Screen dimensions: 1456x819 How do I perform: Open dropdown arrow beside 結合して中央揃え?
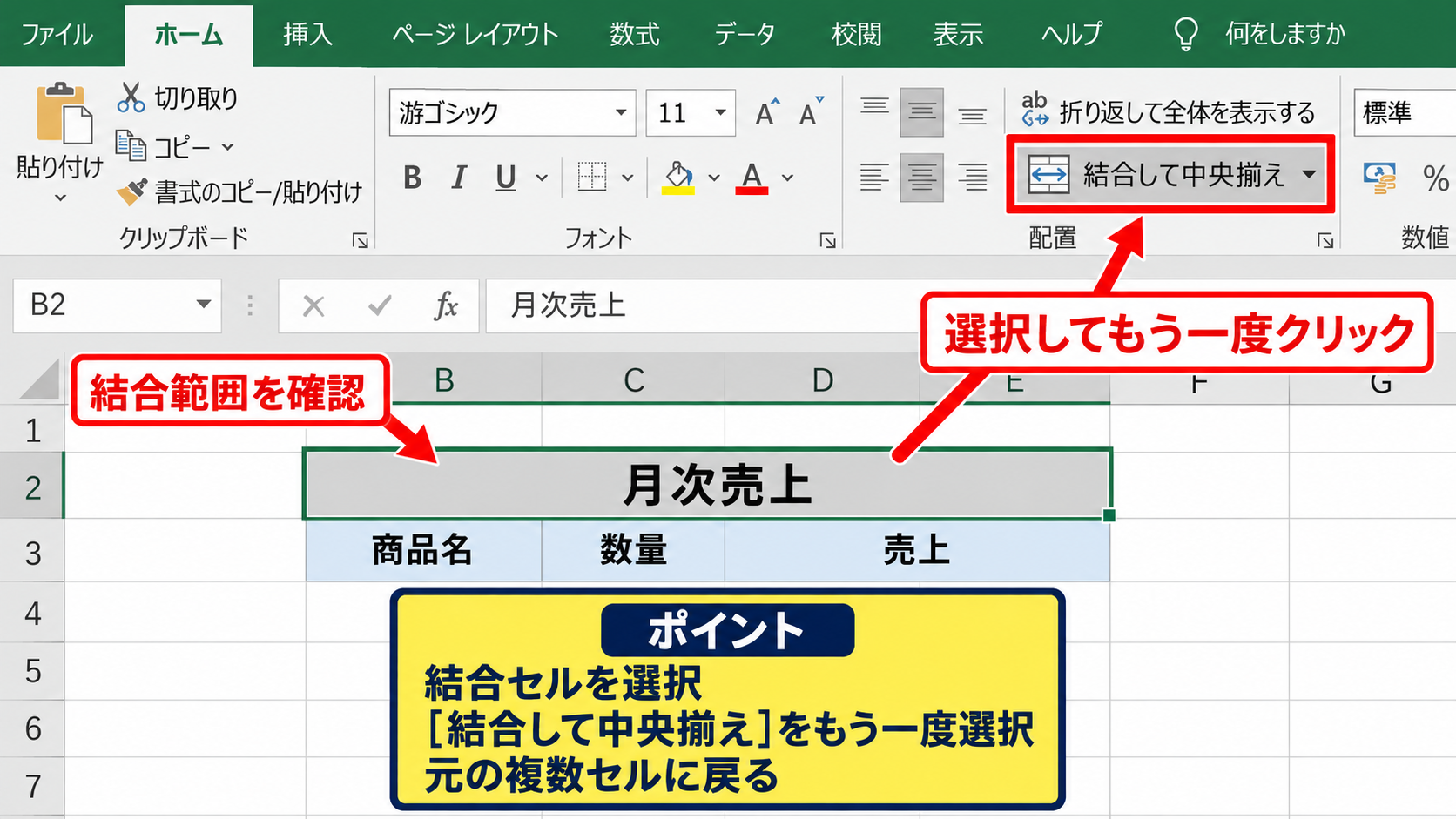(1309, 174)
